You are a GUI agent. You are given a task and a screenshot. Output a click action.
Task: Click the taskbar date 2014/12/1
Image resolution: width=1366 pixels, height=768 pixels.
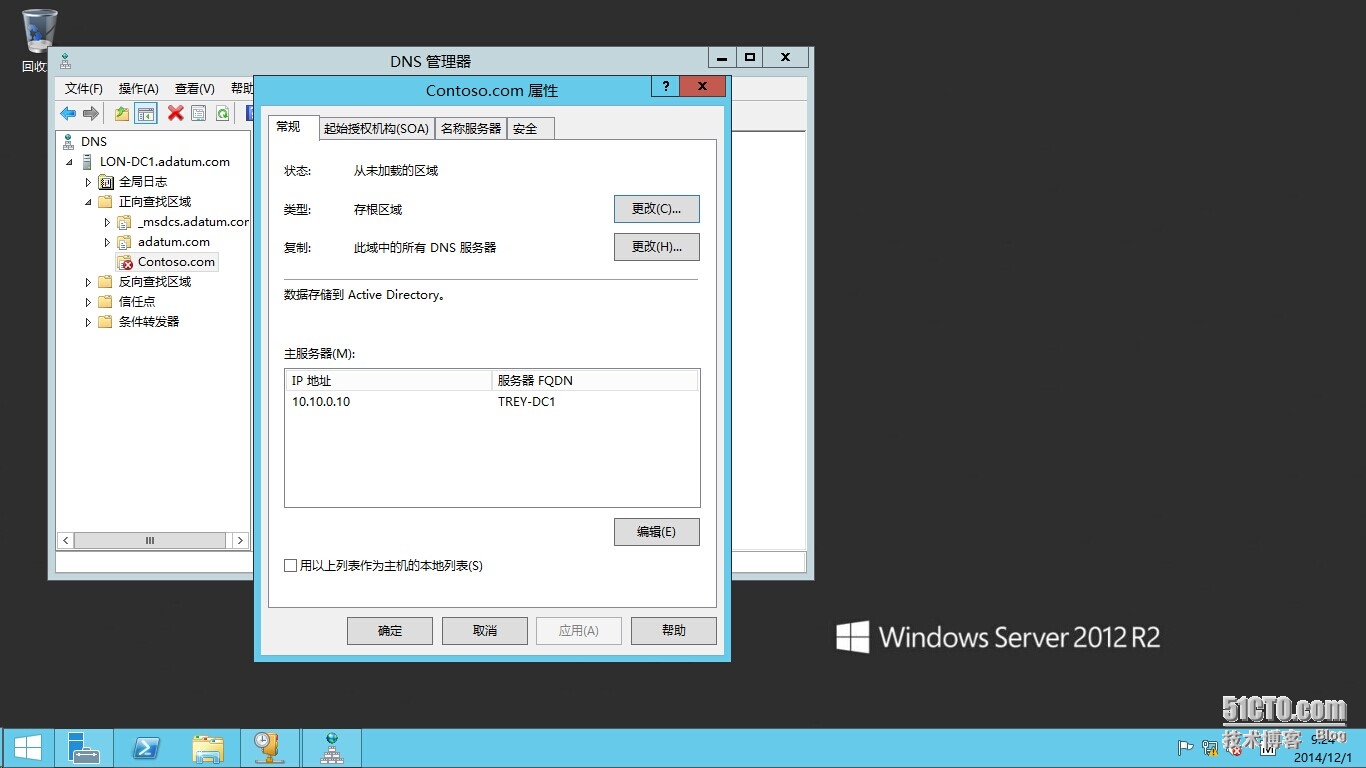point(1324,759)
